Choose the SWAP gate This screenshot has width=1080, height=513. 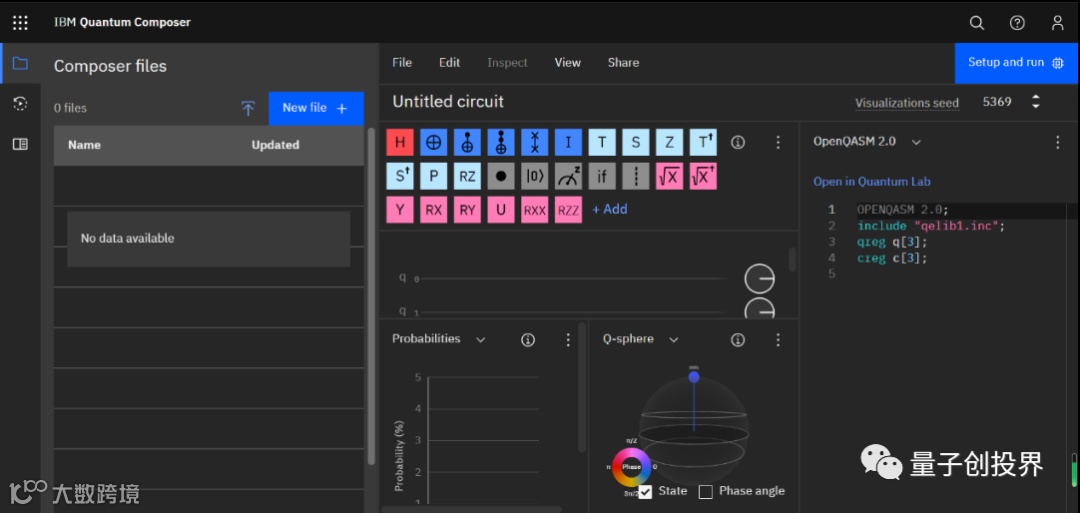[534, 143]
